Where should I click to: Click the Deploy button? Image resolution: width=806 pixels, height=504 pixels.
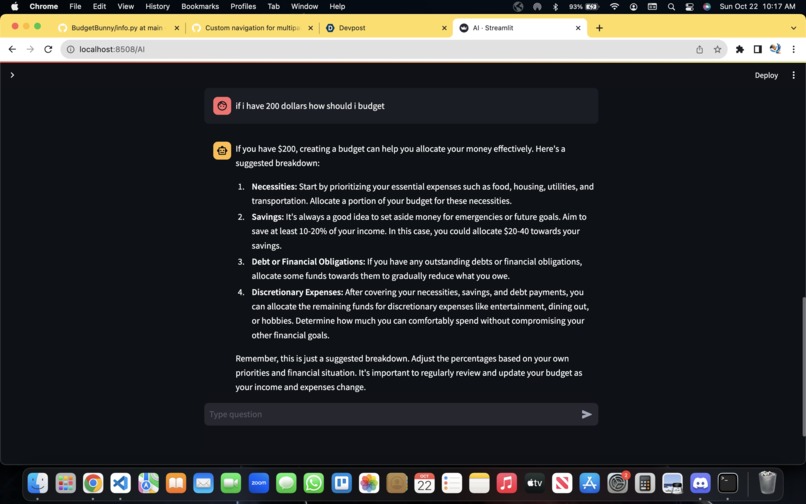pos(766,75)
